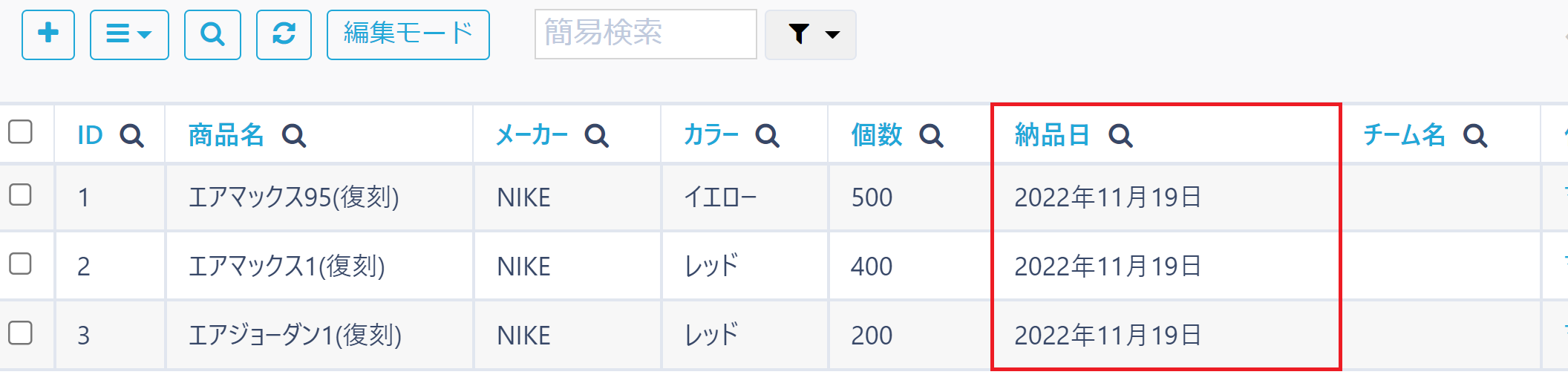Click the toolbar magnifier search icon

[x=212, y=34]
